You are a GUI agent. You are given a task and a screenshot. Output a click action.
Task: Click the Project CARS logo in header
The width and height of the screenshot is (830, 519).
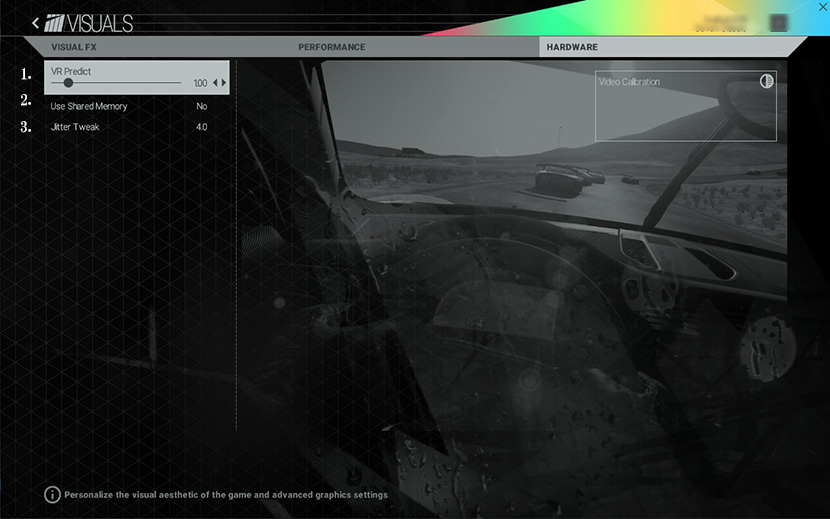click(54, 23)
